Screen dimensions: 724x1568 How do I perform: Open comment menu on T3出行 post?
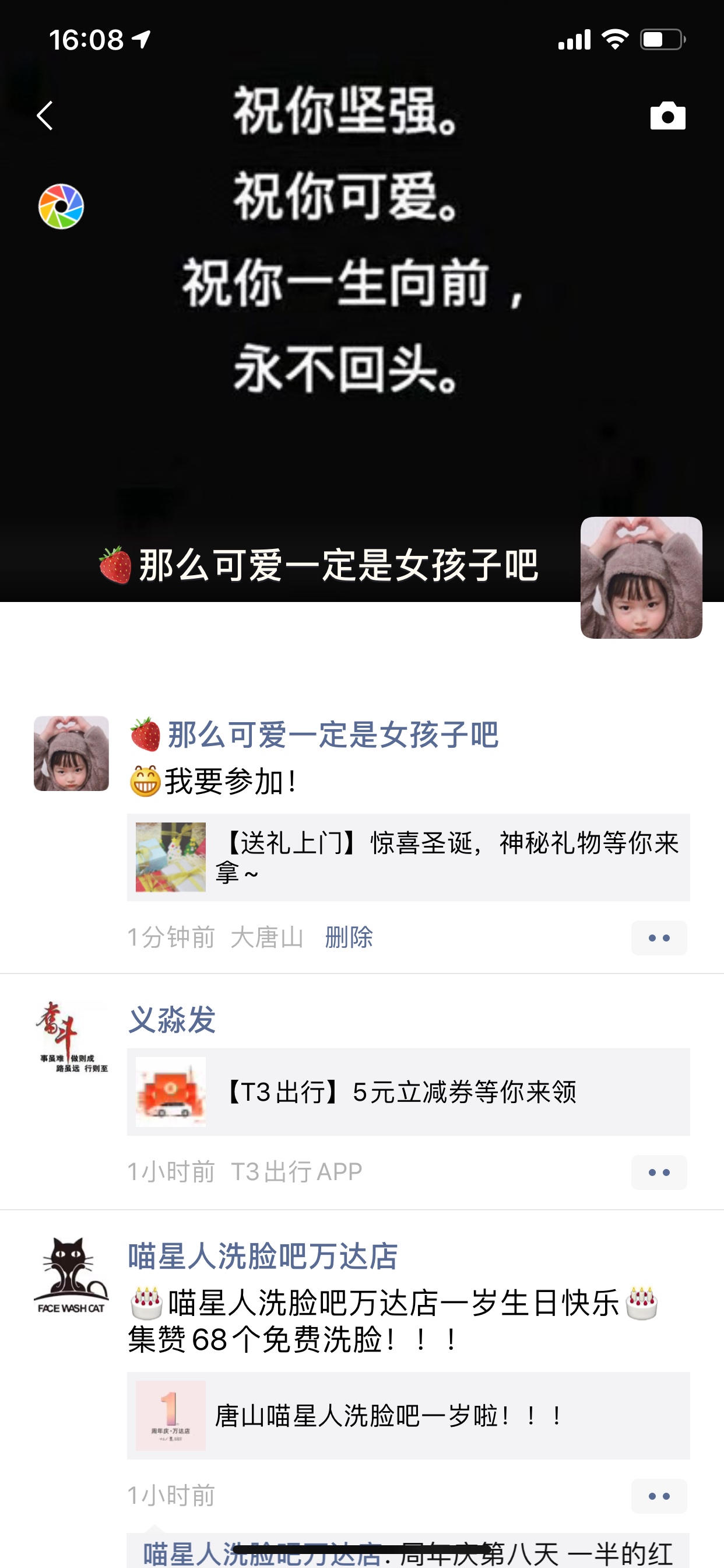pos(659,1172)
